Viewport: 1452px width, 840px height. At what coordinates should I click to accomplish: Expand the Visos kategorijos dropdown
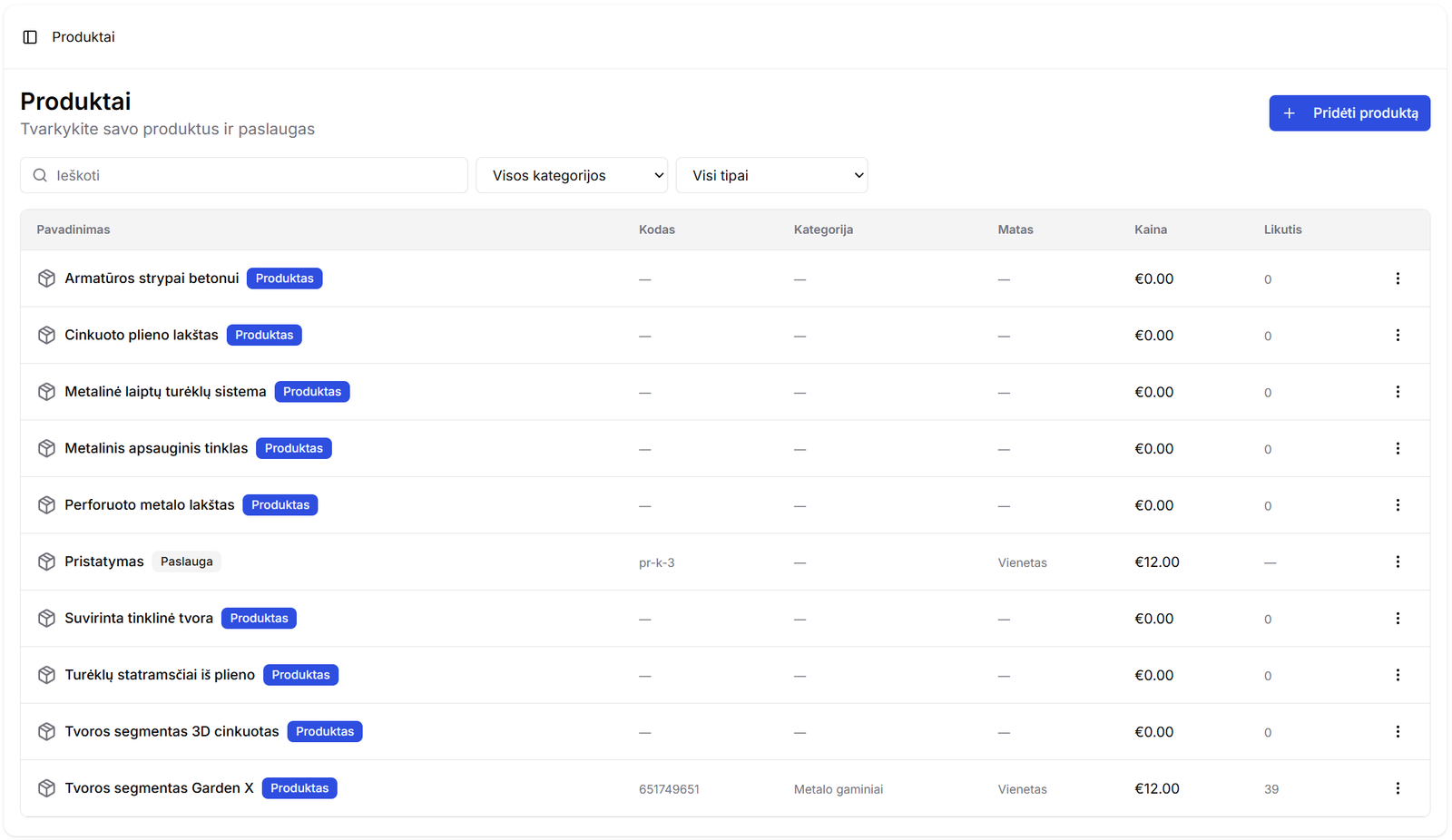click(572, 175)
